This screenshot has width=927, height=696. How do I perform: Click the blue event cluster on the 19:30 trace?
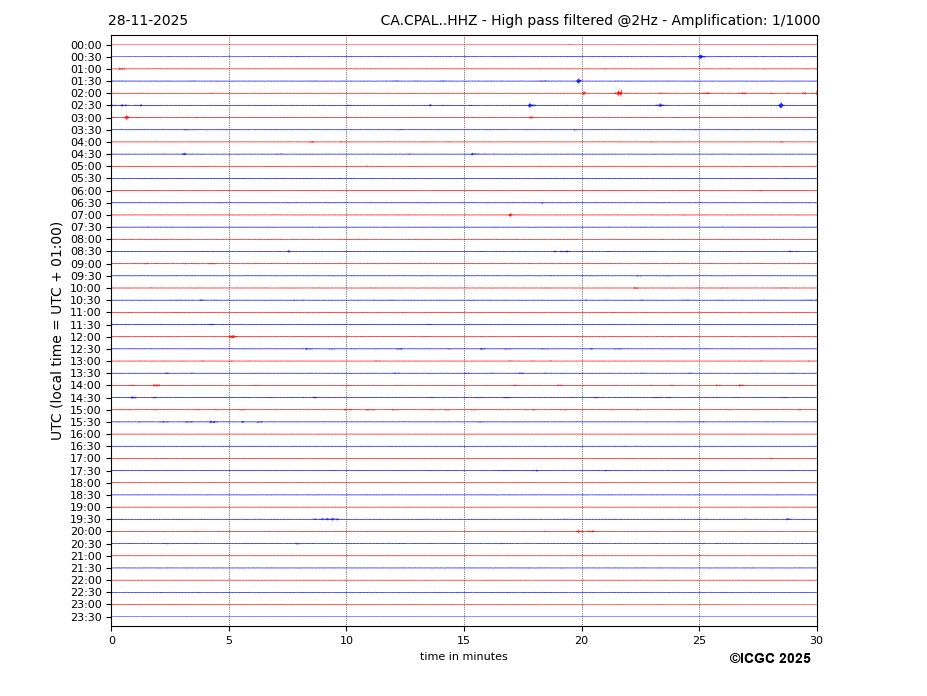[327, 519]
